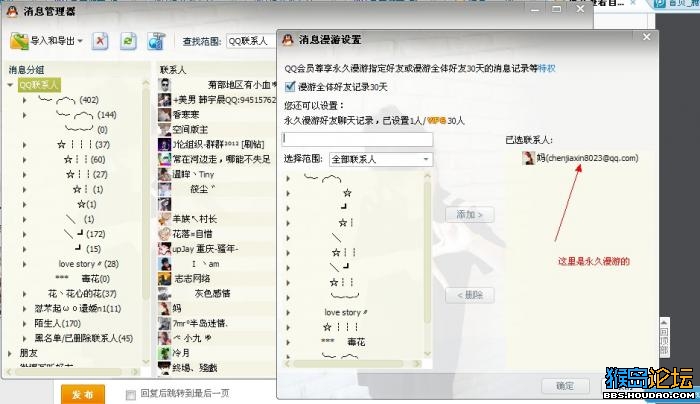Click 回顶部 back-to-top button on page

(664, 337)
